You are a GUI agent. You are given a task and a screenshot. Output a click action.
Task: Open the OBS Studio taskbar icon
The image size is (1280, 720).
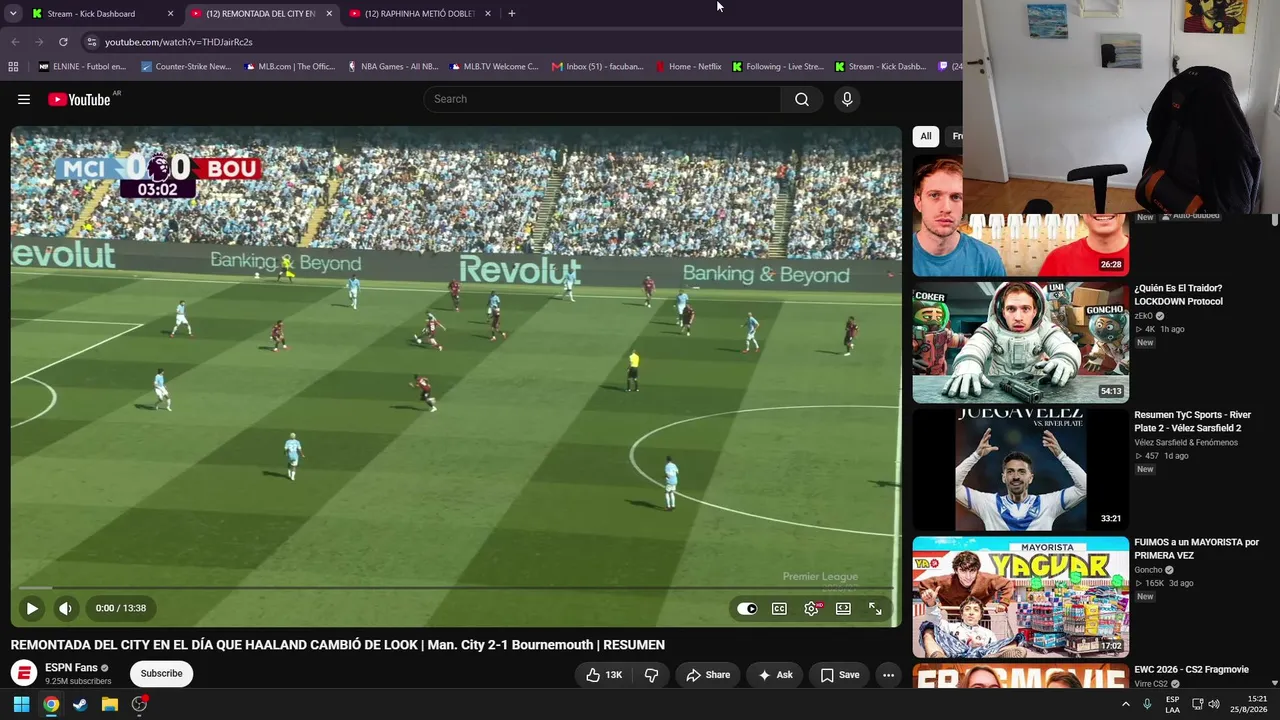point(139,704)
